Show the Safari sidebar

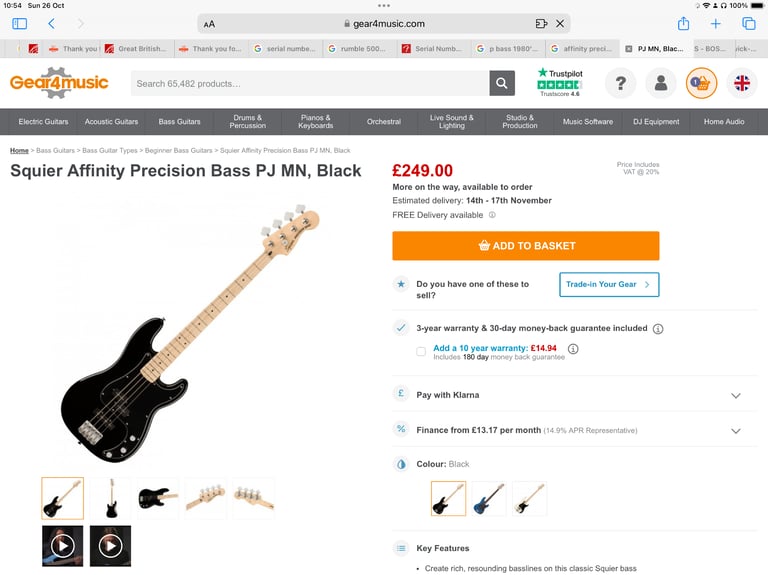(x=19, y=23)
